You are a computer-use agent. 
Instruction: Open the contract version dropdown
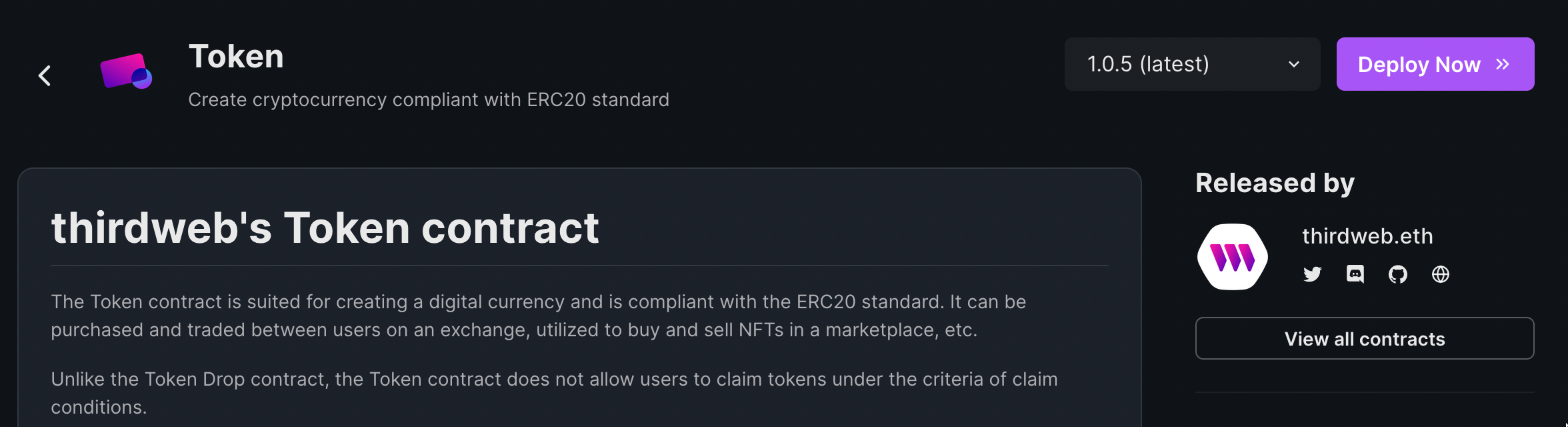1192,64
